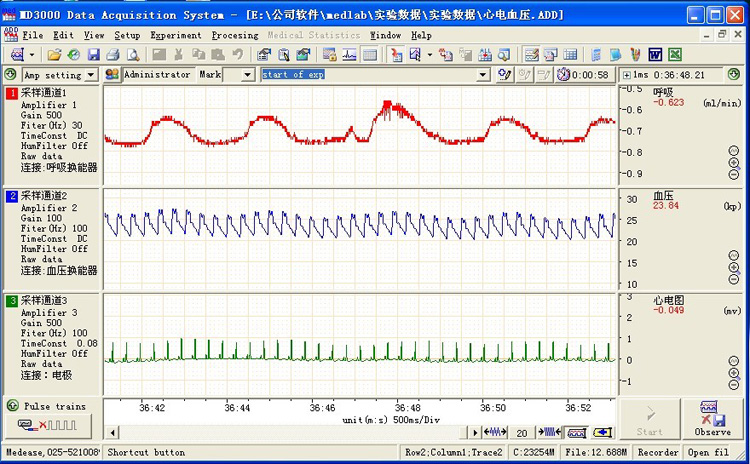Image resolution: width=750 pixels, height=464 pixels.
Task: Zoom in respiration channel with plus icon
Action: (734, 162)
